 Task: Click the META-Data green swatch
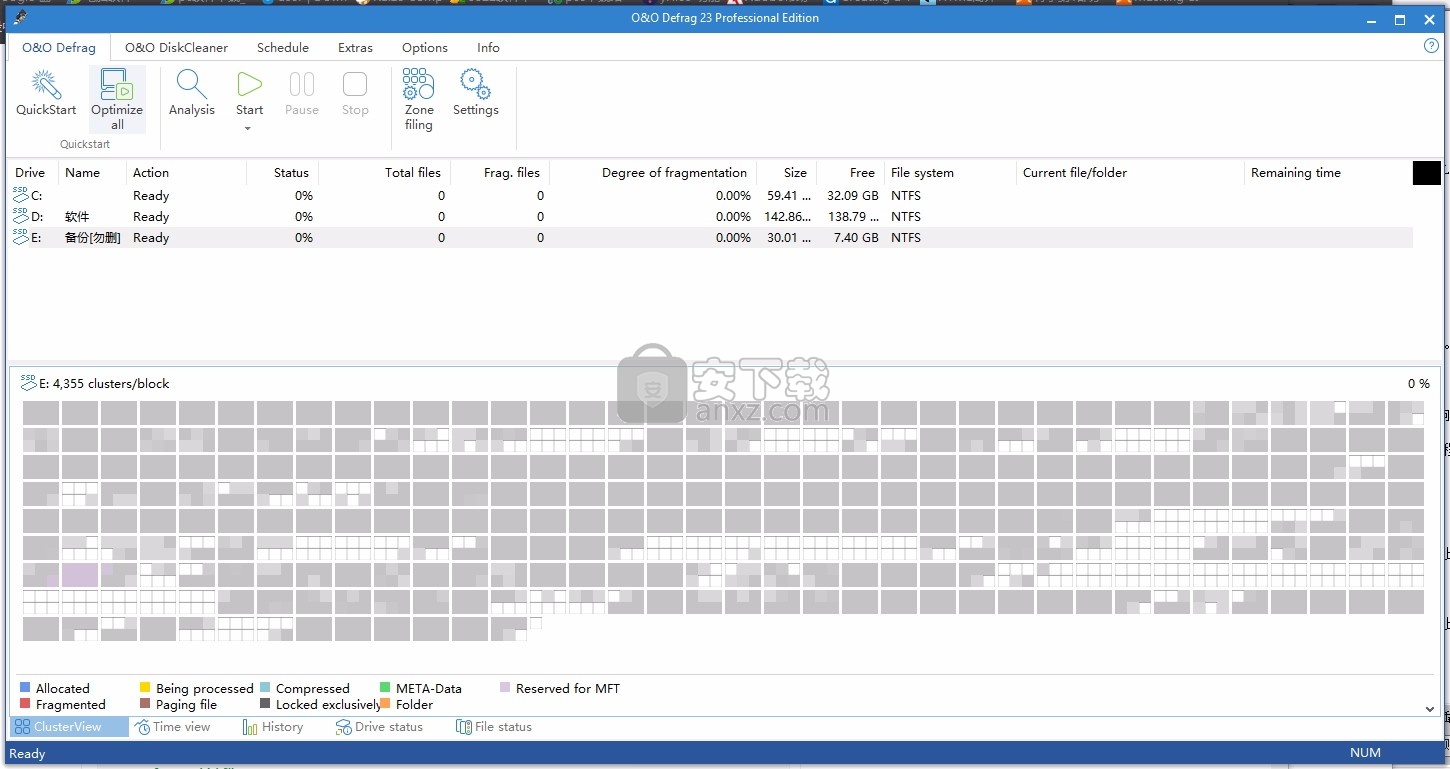[x=385, y=688]
